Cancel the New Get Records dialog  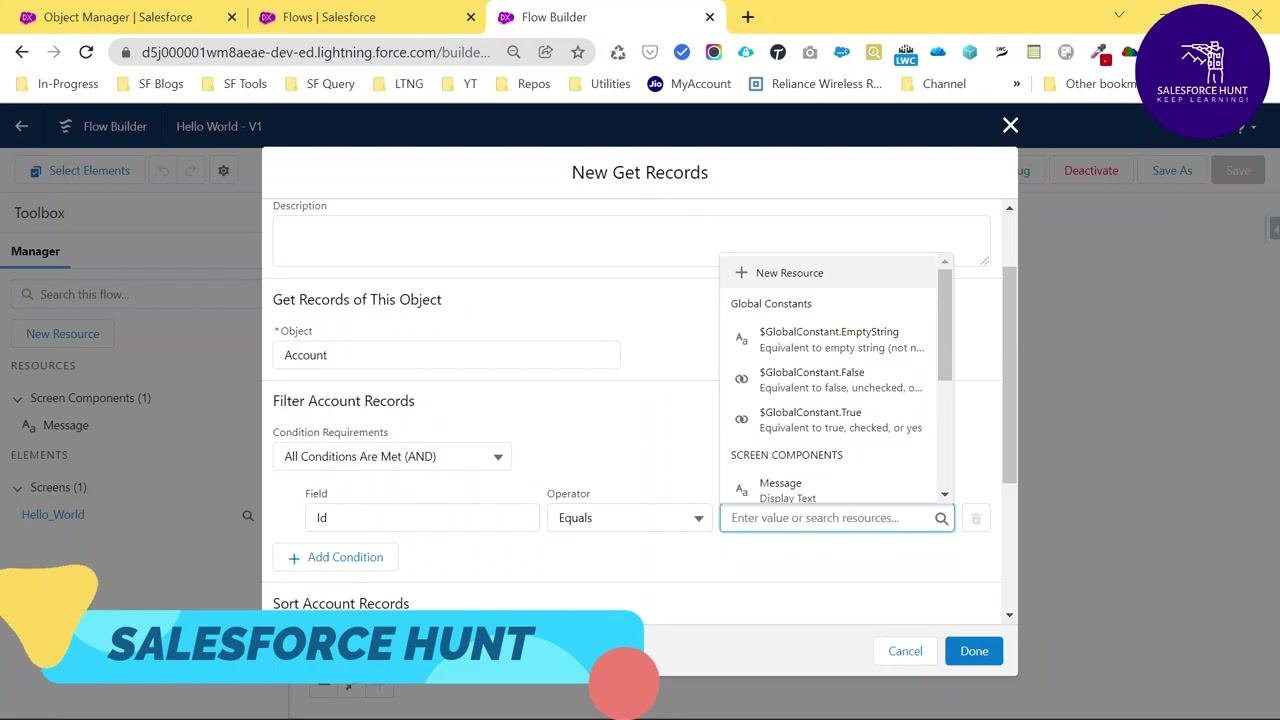coord(905,651)
